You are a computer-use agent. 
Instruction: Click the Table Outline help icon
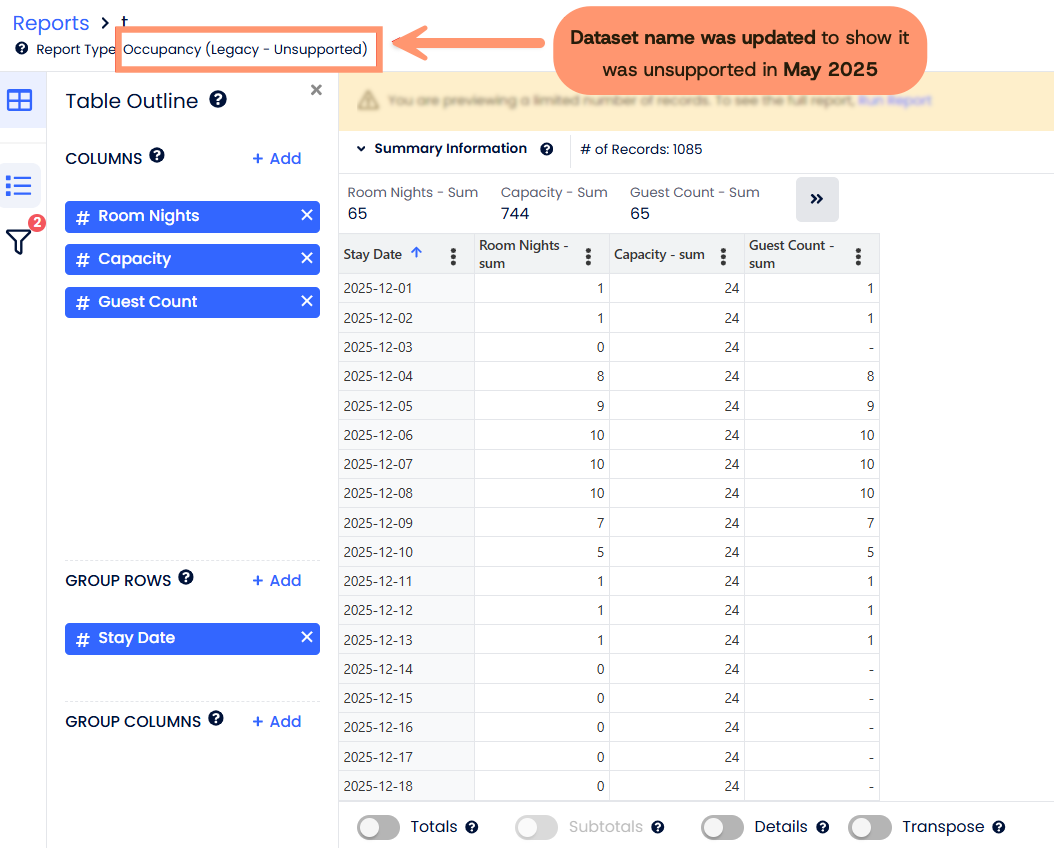(217, 100)
